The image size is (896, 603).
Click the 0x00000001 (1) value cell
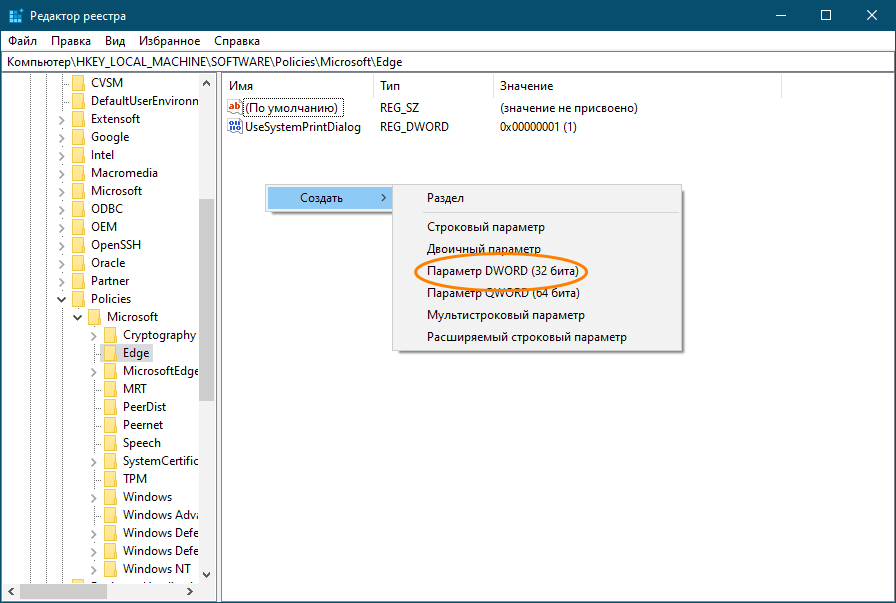tap(538, 127)
